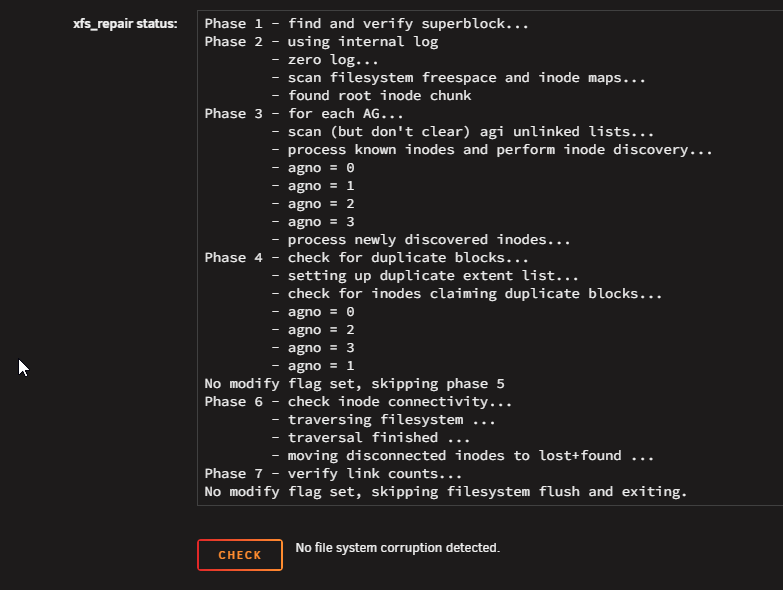Click 'Phase 1 - find and verify superblock' line

tap(366, 23)
